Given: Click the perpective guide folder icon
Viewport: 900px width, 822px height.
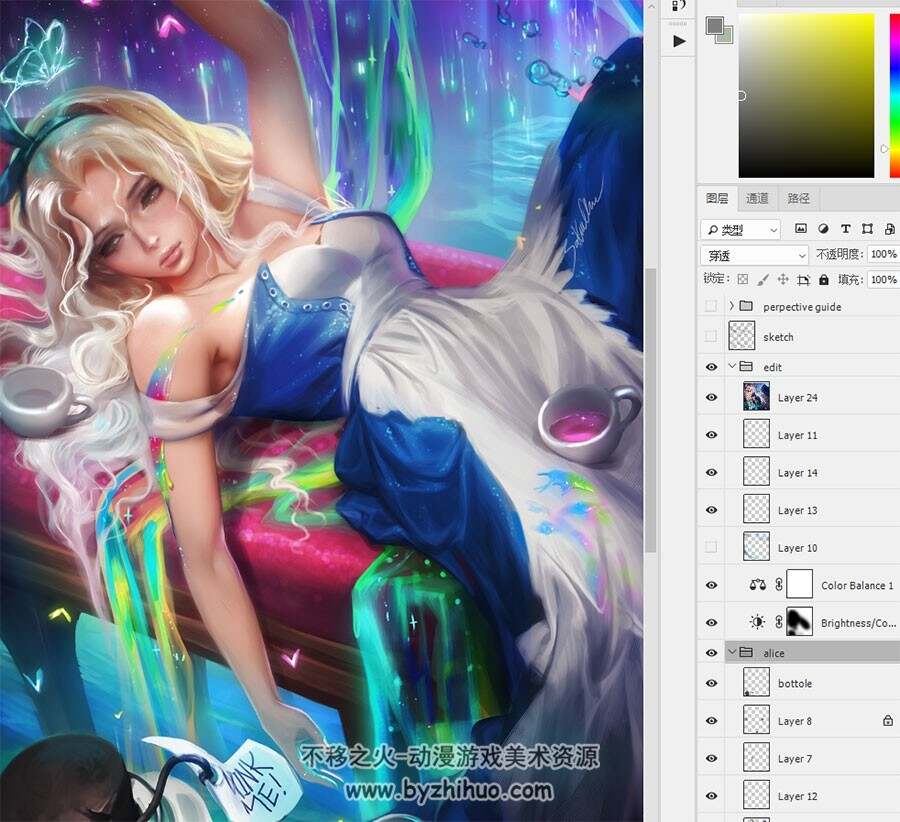Looking at the screenshot, I should point(746,305).
